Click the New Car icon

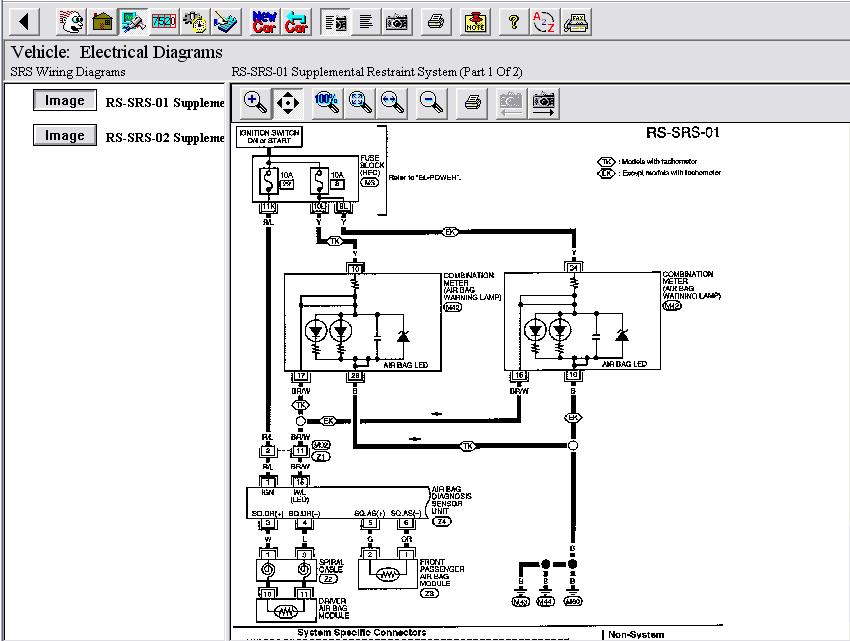point(265,21)
